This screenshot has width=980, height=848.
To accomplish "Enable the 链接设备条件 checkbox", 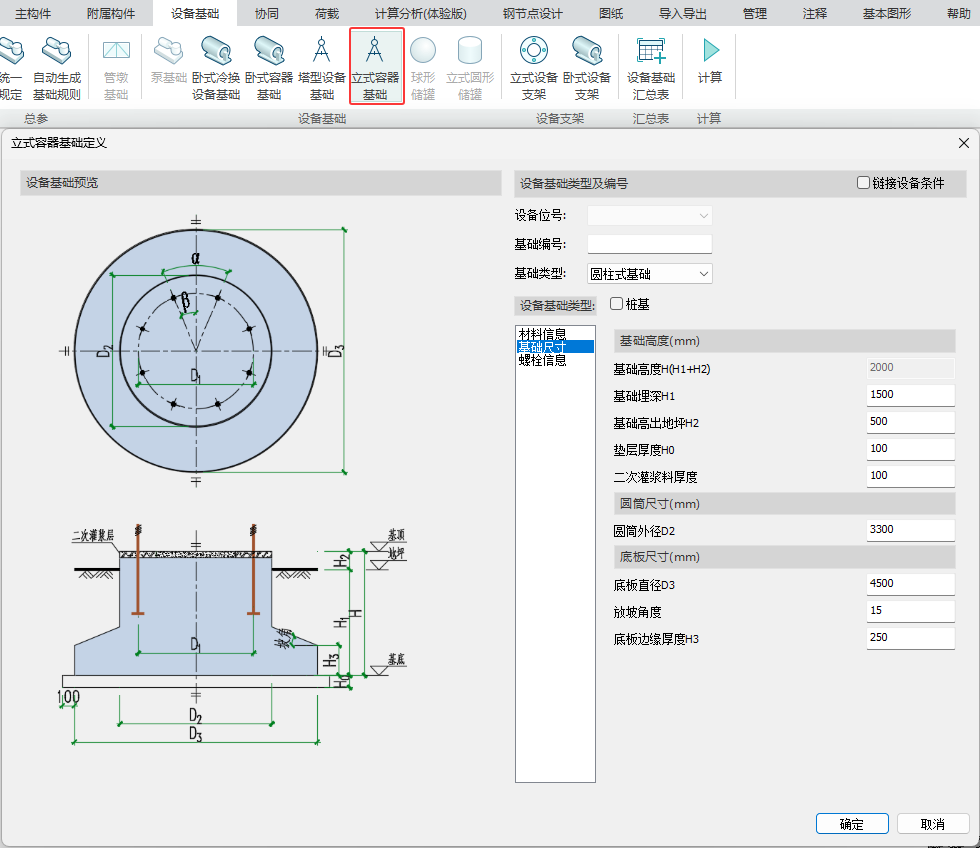I will tap(864, 183).
